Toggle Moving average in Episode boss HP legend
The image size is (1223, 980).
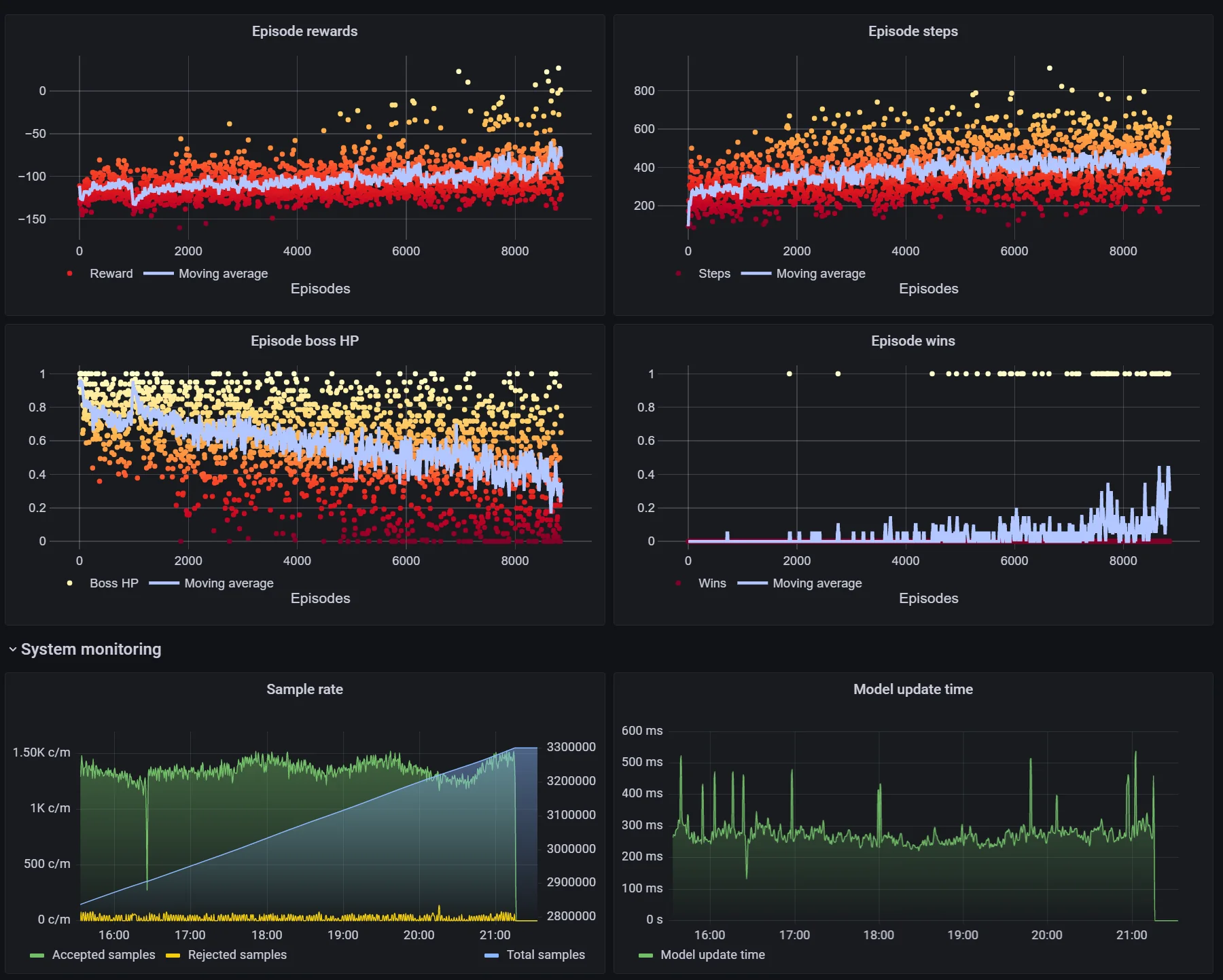[229, 583]
